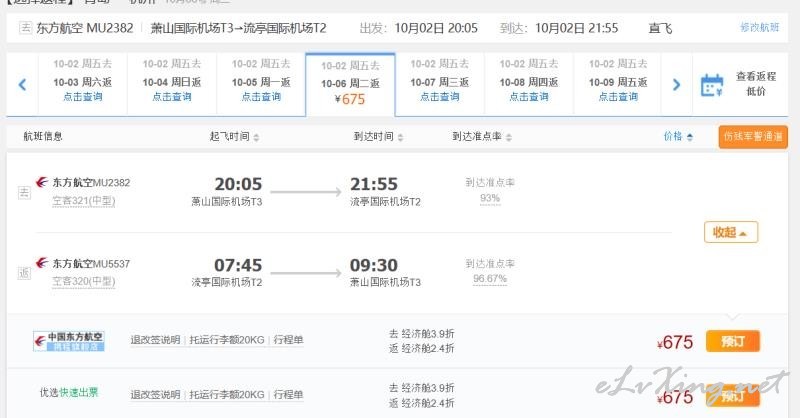Screen dimensions: 800x418
Task: Click 伤残军警通道 orange button
Action: tap(753, 137)
